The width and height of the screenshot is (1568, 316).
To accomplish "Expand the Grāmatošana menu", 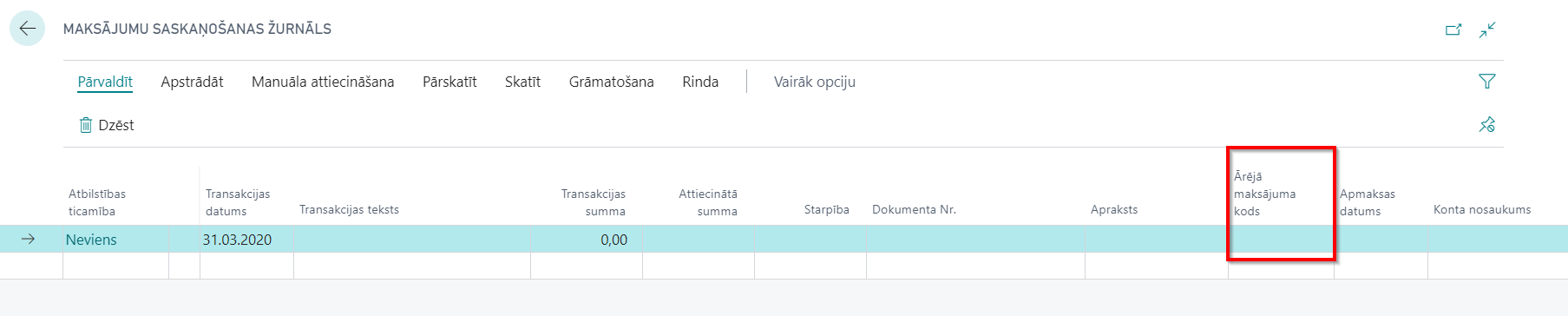I will (x=612, y=82).
